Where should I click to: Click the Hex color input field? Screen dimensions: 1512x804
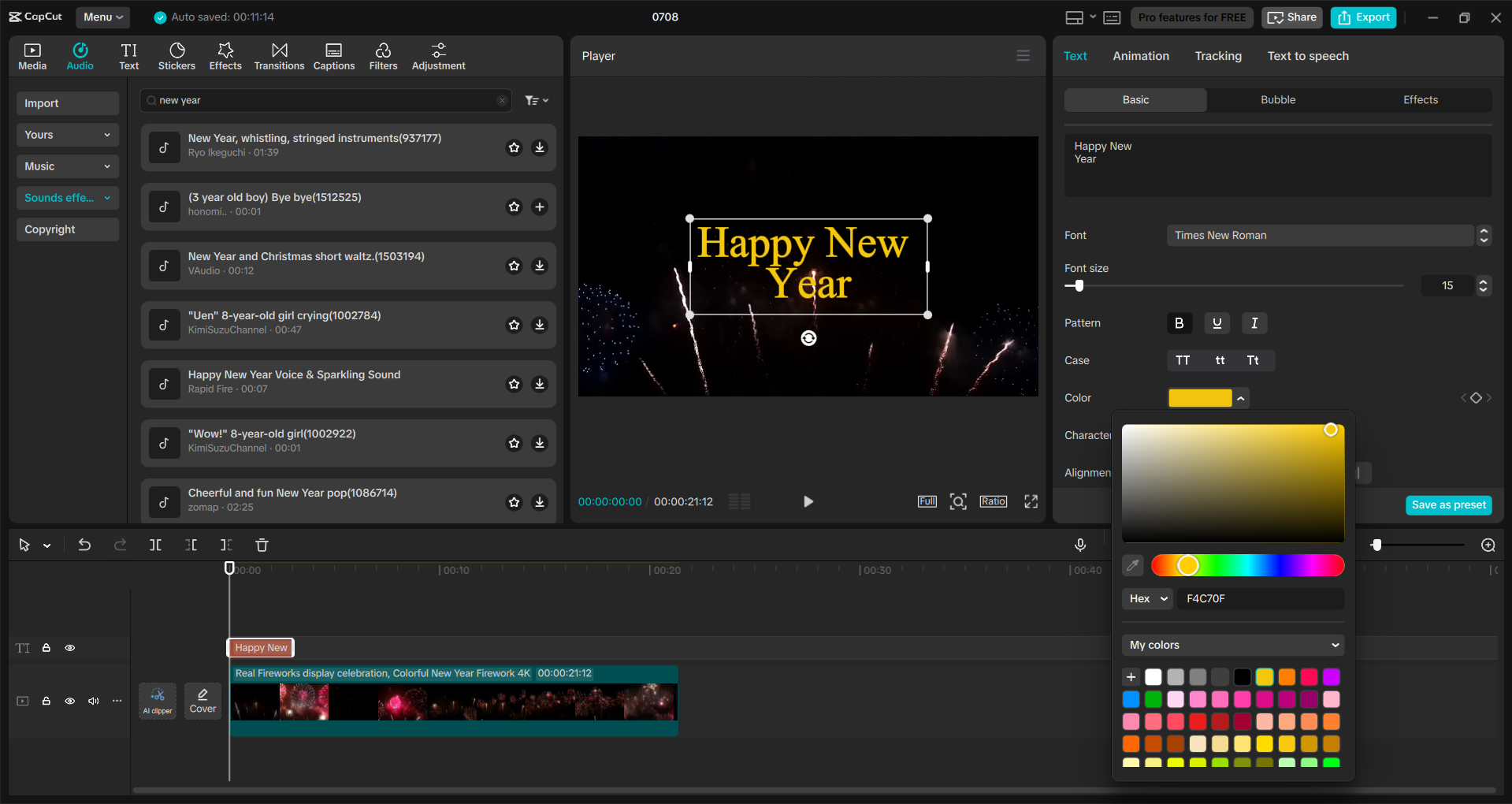(x=1259, y=598)
